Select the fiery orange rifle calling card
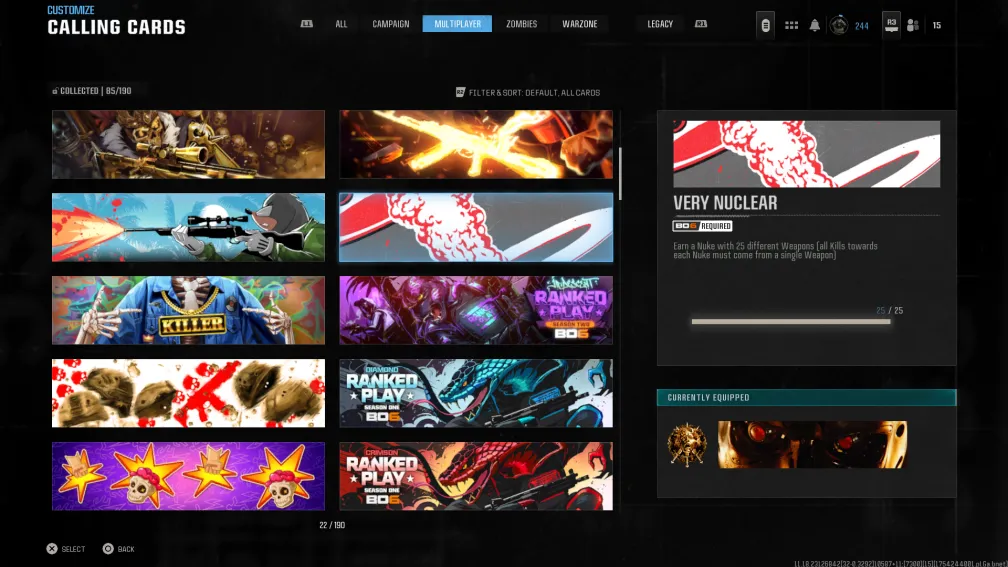This screenshot has width=1008, height=567. coord(476,144)
